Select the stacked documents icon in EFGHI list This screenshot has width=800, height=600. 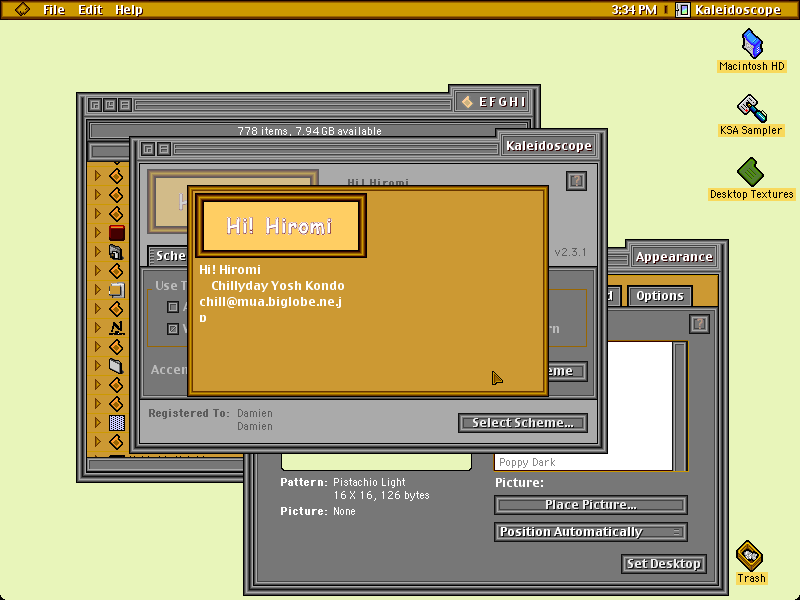(116, 252)
